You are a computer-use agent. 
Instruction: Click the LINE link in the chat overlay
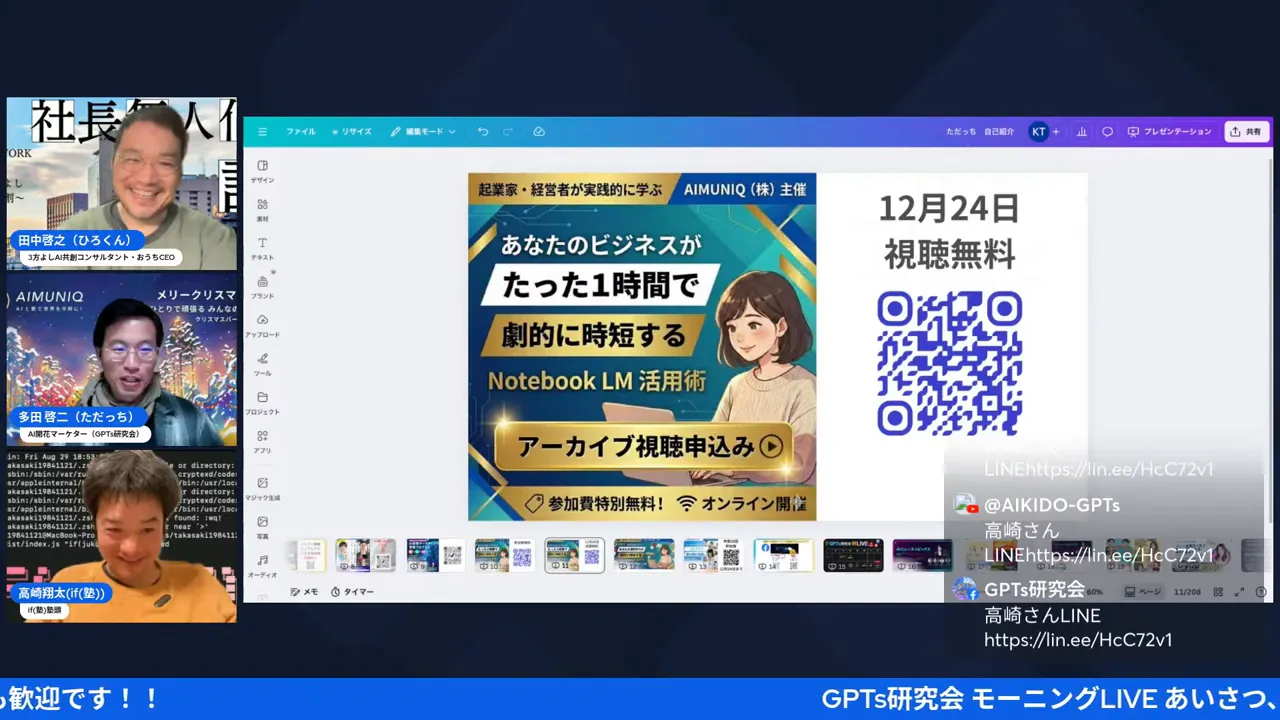click(1078, 640)
